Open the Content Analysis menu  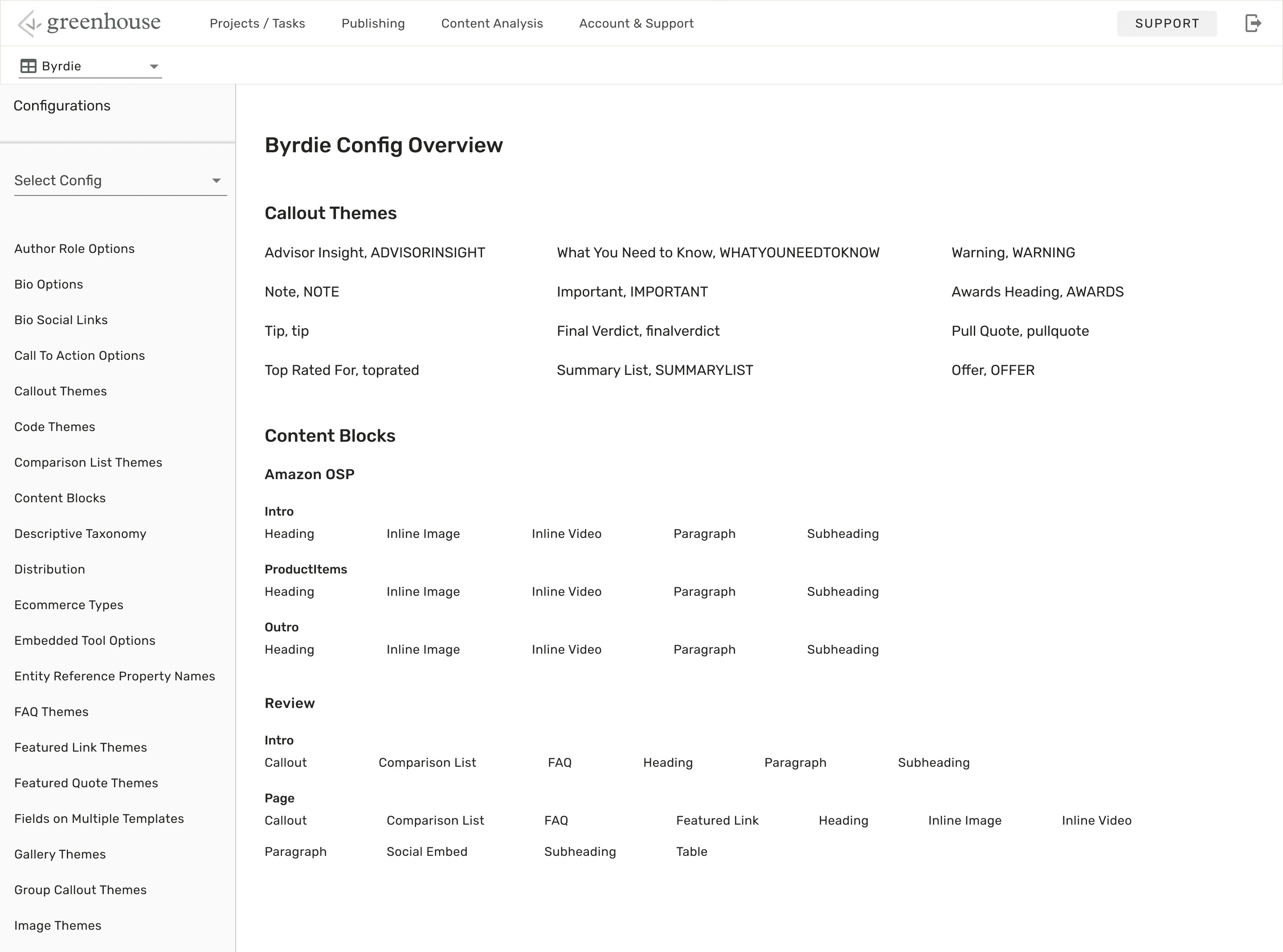[x=492, y=24]
